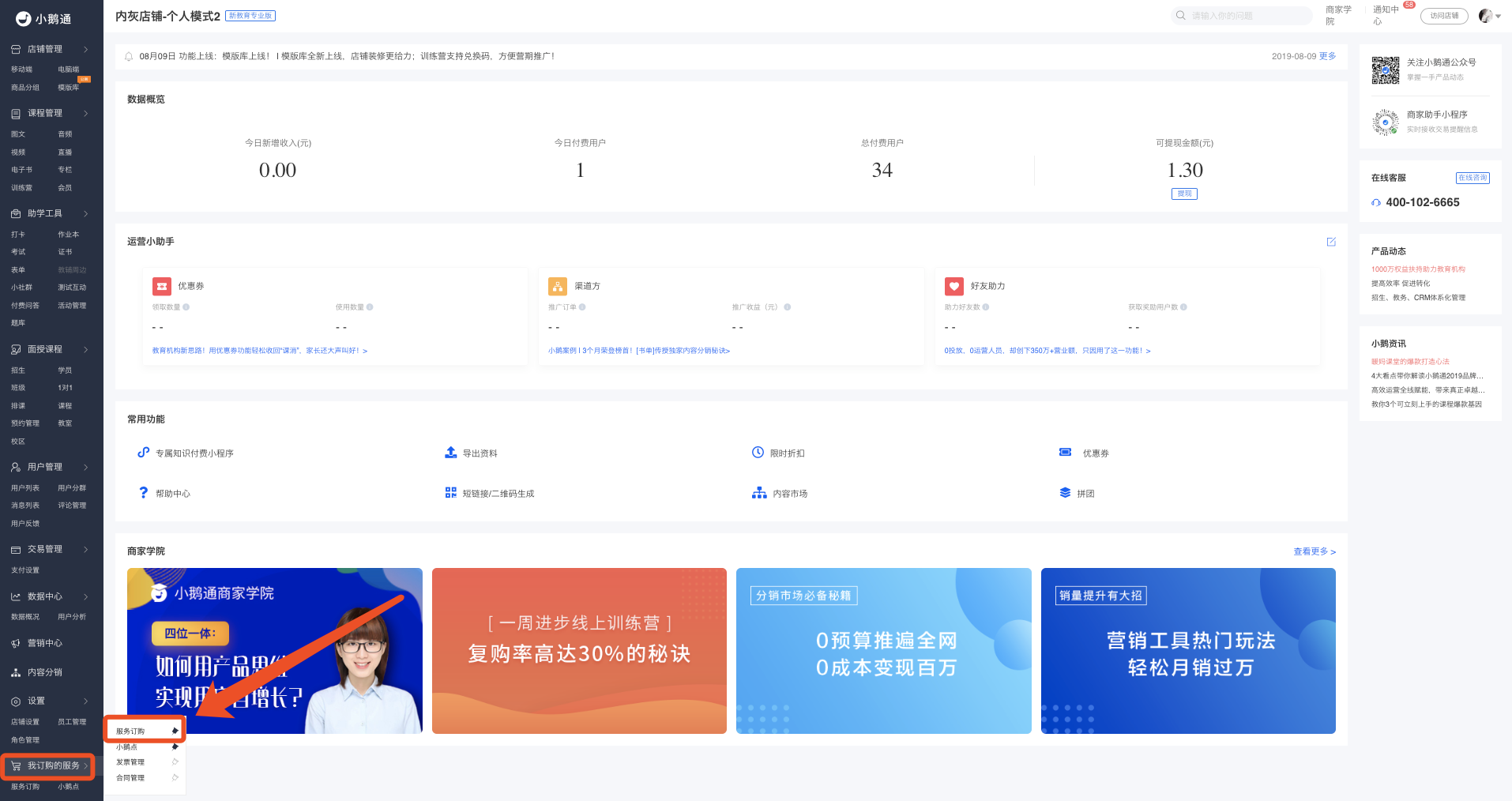Click the 渠道方 orange icon

point(558,286)
